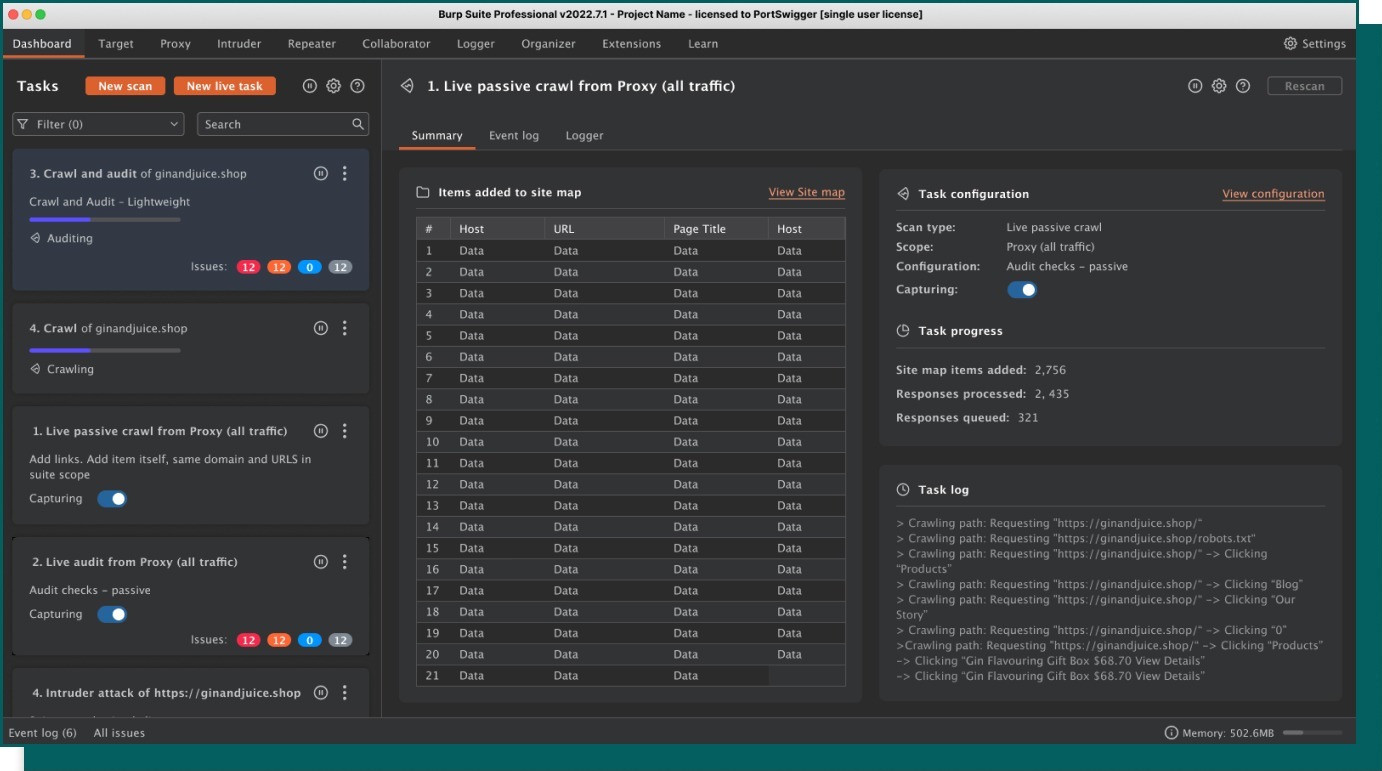Open more options menu for Live passive crawl
The height and width of the screenshot is (771, 1382).
pyautogui.click(x=345, y=431)
